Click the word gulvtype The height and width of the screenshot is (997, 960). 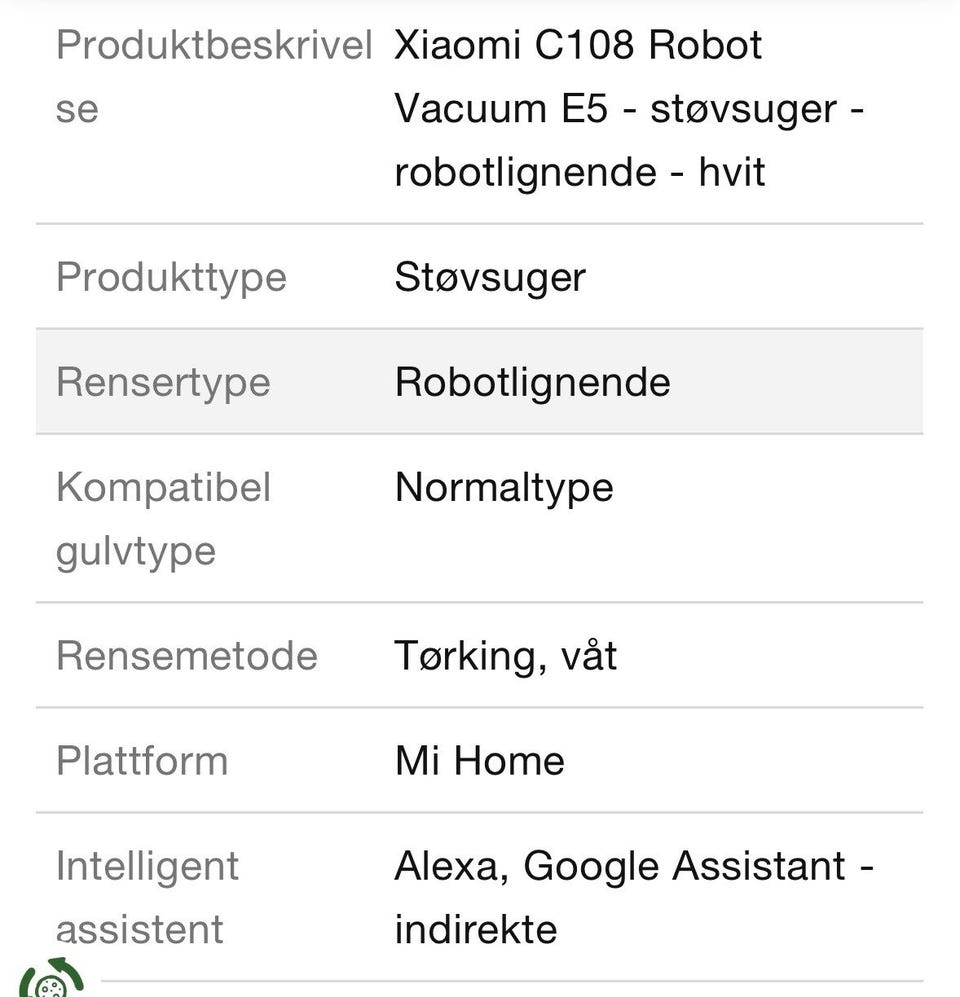pos(136,550)
